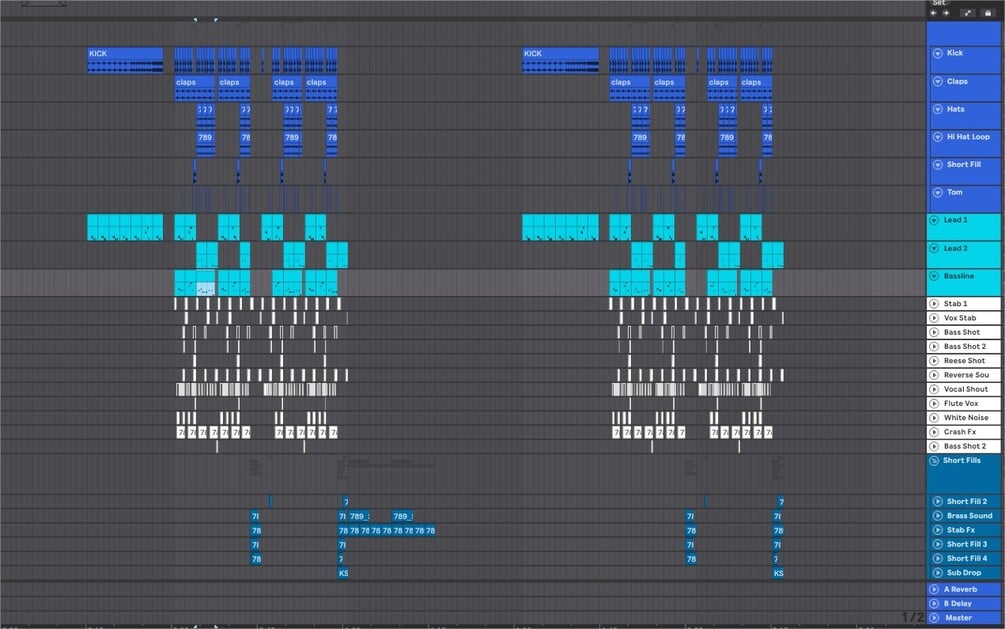Unfold the Reverse Sou track arrow
This screenshot has width=1005, height=629.
click(x=934, y=375)
